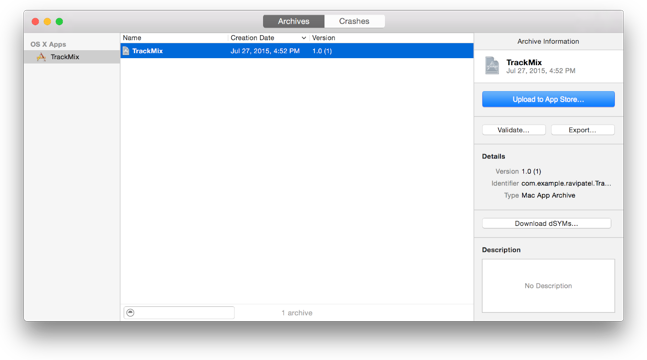Click the 1.0 (1) version cell in list
The image size is (647, 360).
pyautogui.click(x=322, y=51)
